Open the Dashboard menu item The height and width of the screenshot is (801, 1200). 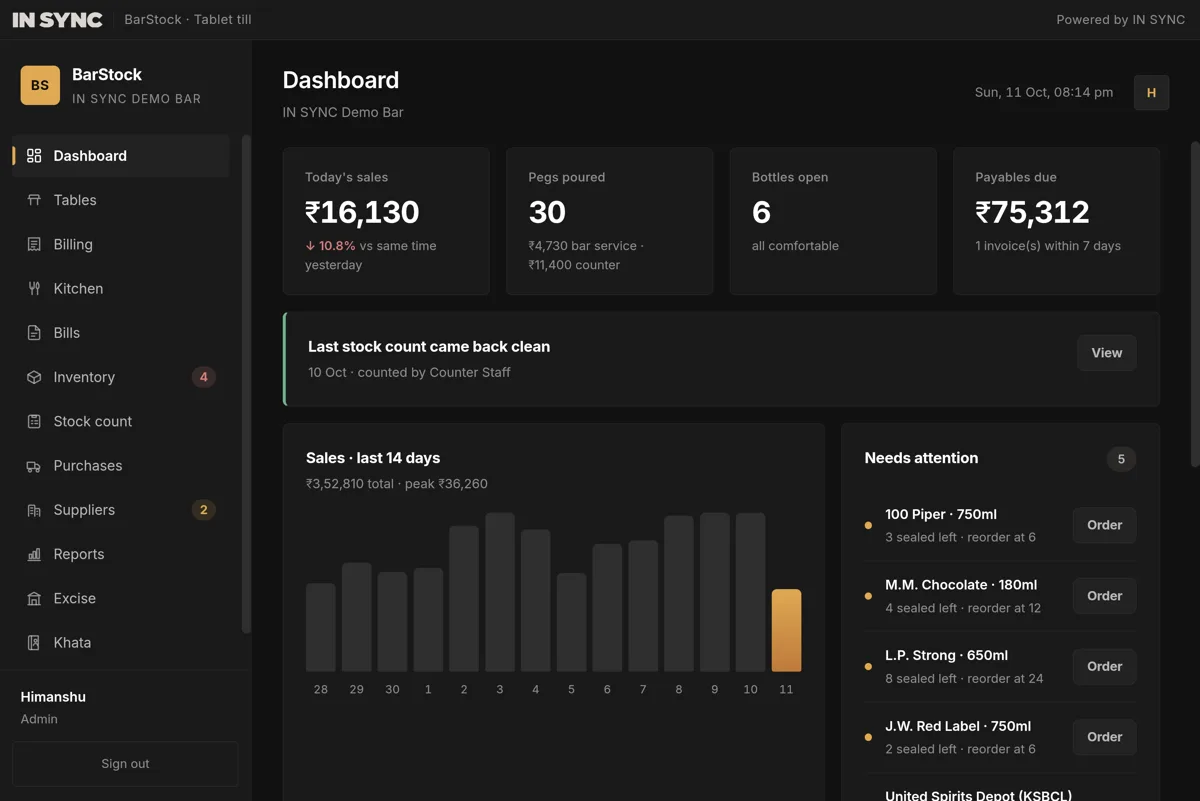click(x=121, y=156)
